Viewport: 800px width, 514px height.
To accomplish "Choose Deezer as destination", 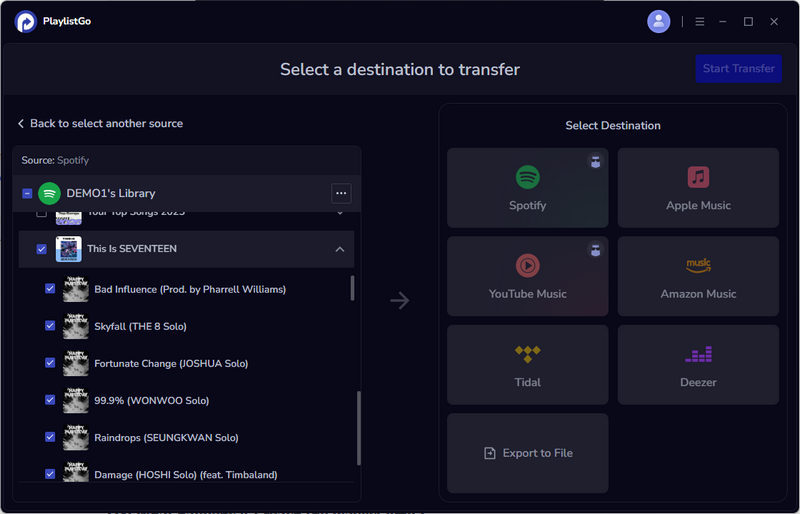I will (x=698, y=364).
